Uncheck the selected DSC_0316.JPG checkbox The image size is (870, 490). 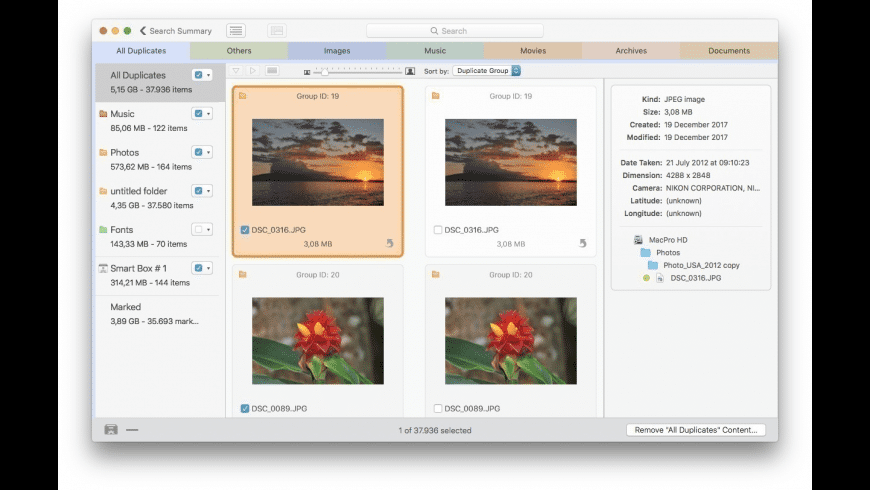pyautogui.click(x=245, y=230)
